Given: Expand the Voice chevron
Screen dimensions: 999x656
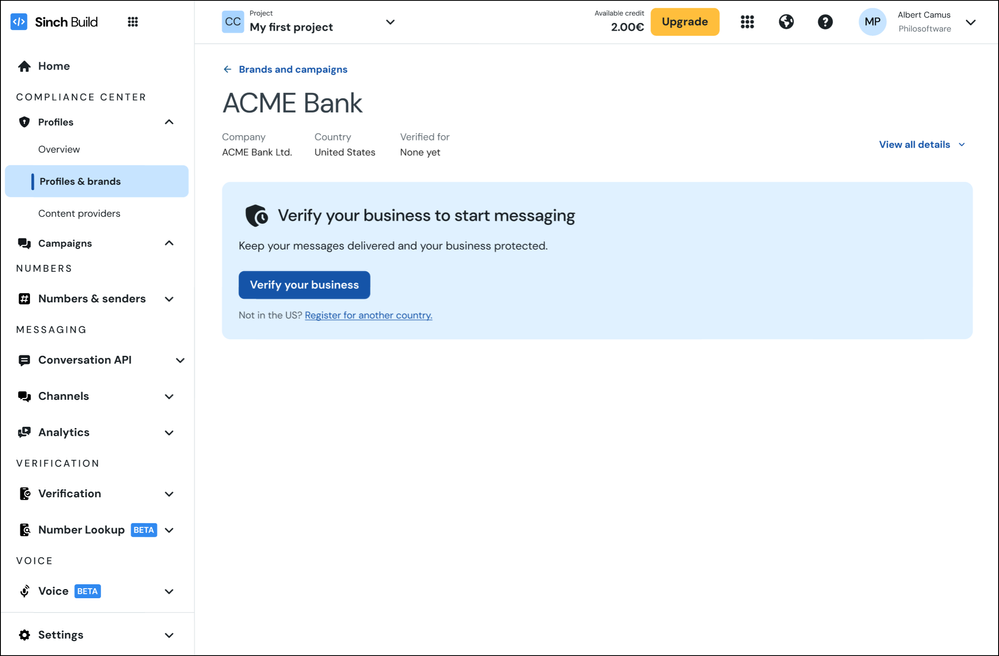Looking at the screenshot, I should click(169, 592).
